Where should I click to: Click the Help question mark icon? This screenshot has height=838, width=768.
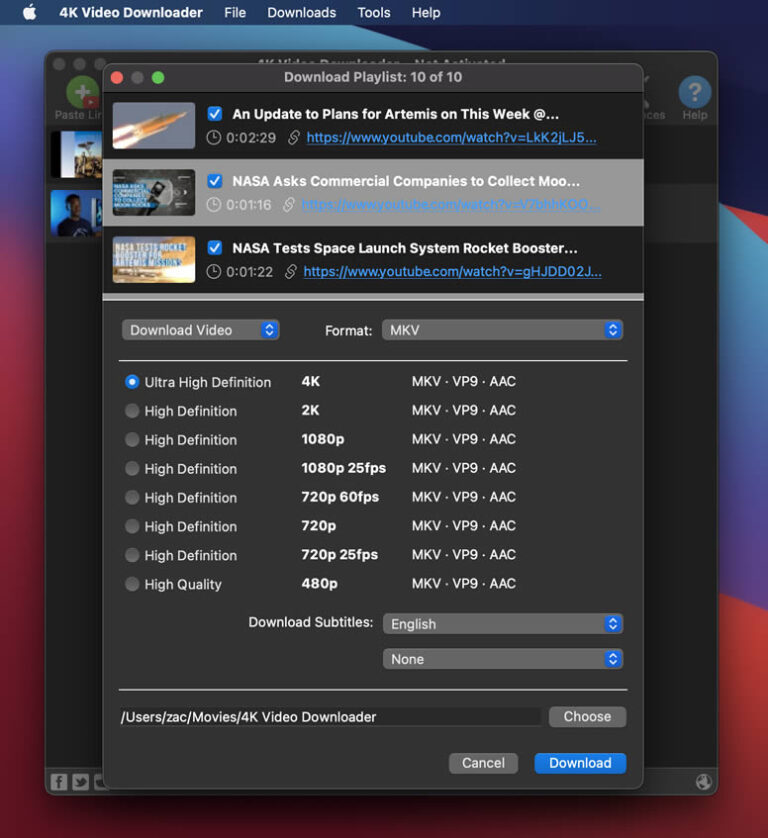click(x=694, y=93)
